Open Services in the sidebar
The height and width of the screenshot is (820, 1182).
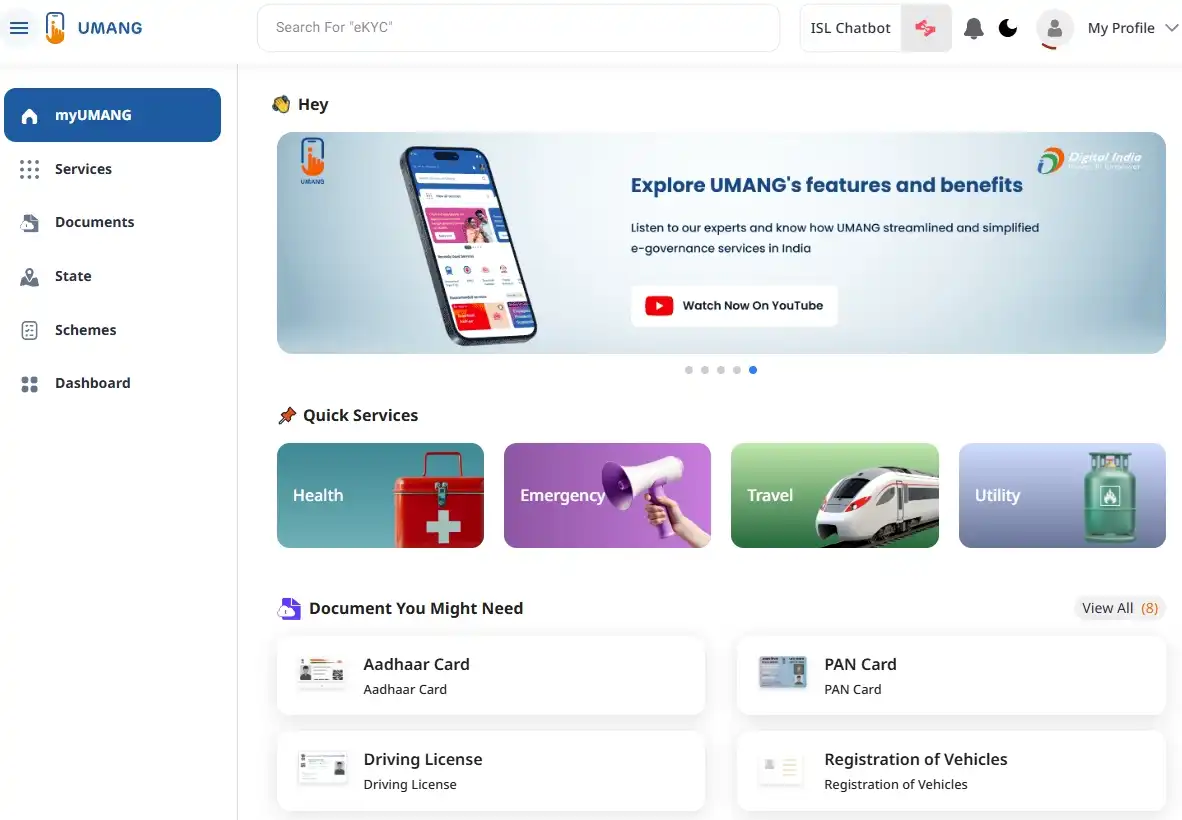pos(112,169)
